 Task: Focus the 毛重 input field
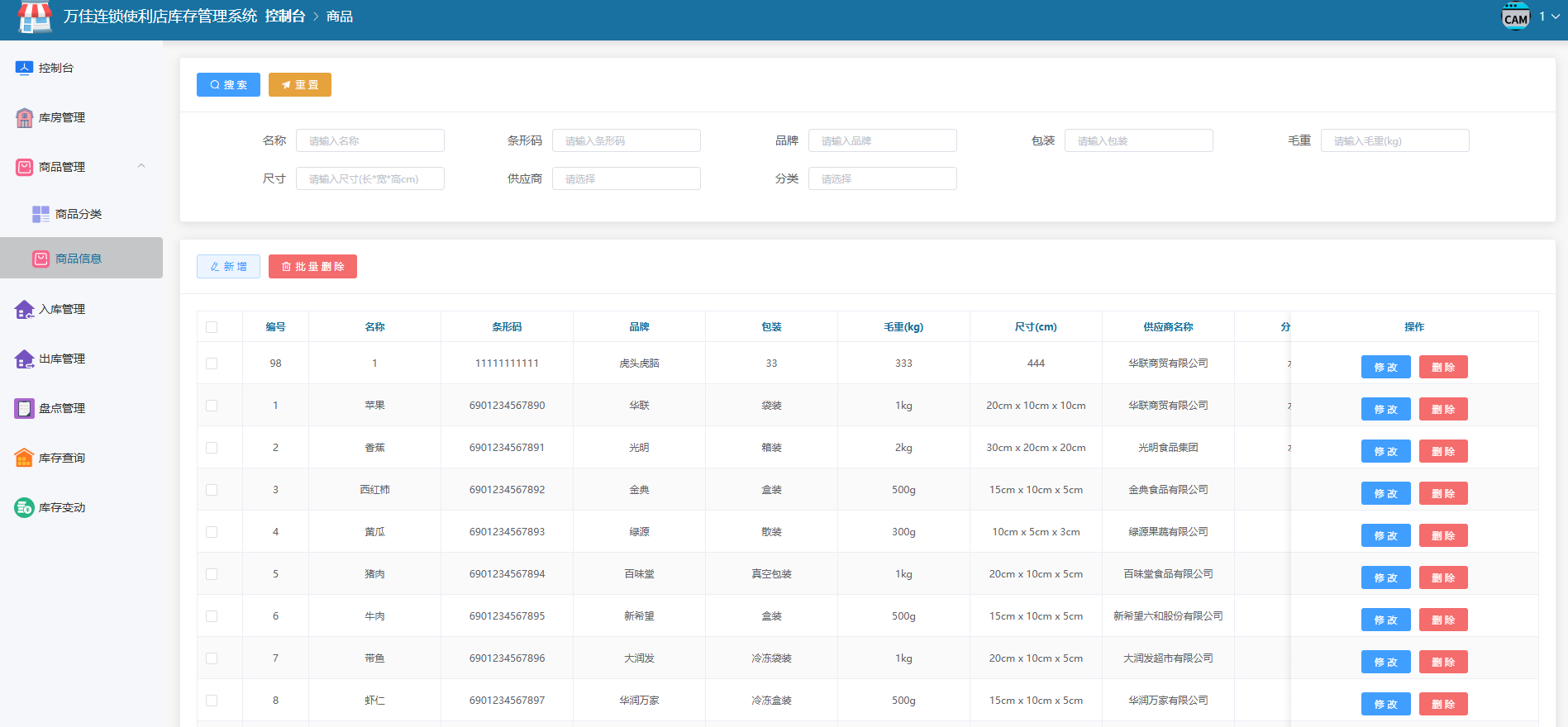[x=1395, y=140]
